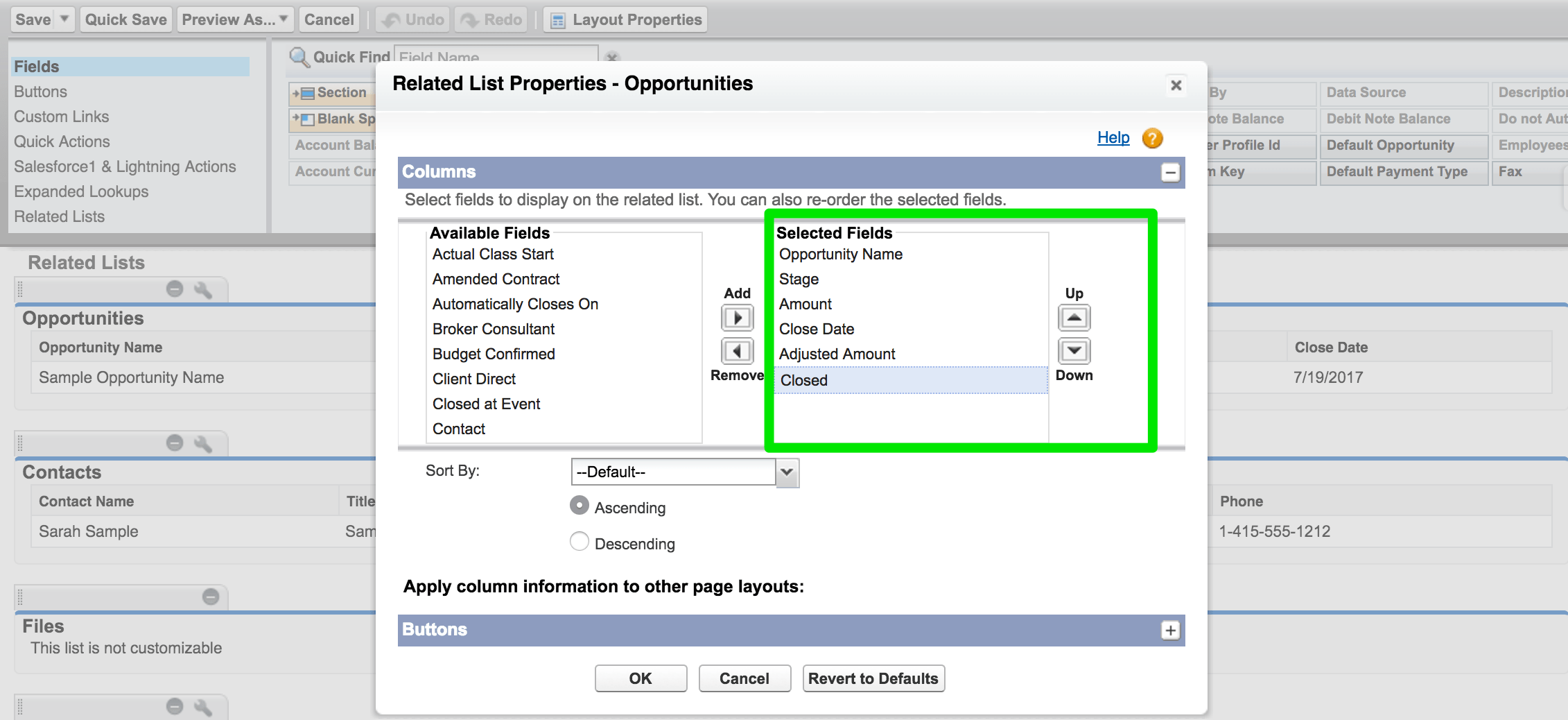Click the Revert to Defaults button

coord(873,678)
